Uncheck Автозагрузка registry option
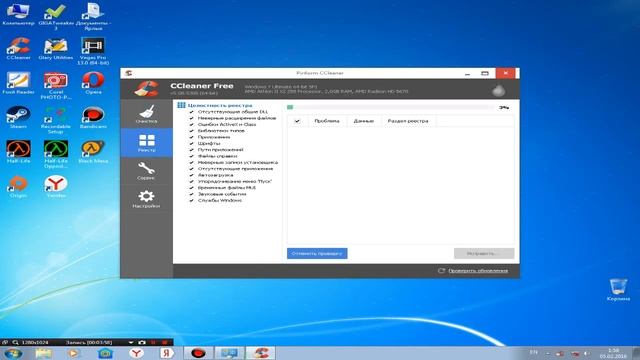Screen dimensions: 640x360 (x=191, y=175)
